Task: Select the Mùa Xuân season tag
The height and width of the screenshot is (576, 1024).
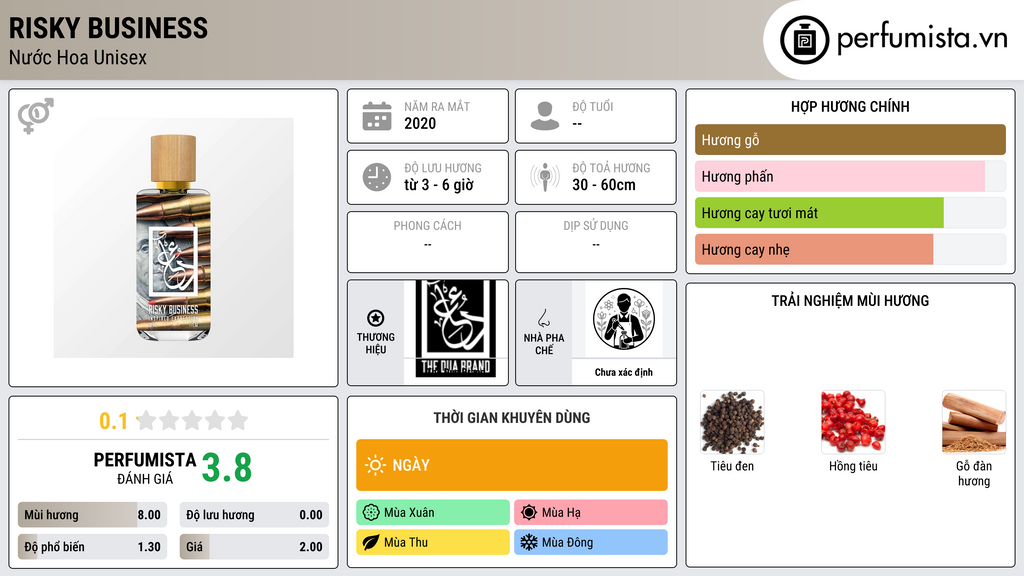Action: [433, 513]
